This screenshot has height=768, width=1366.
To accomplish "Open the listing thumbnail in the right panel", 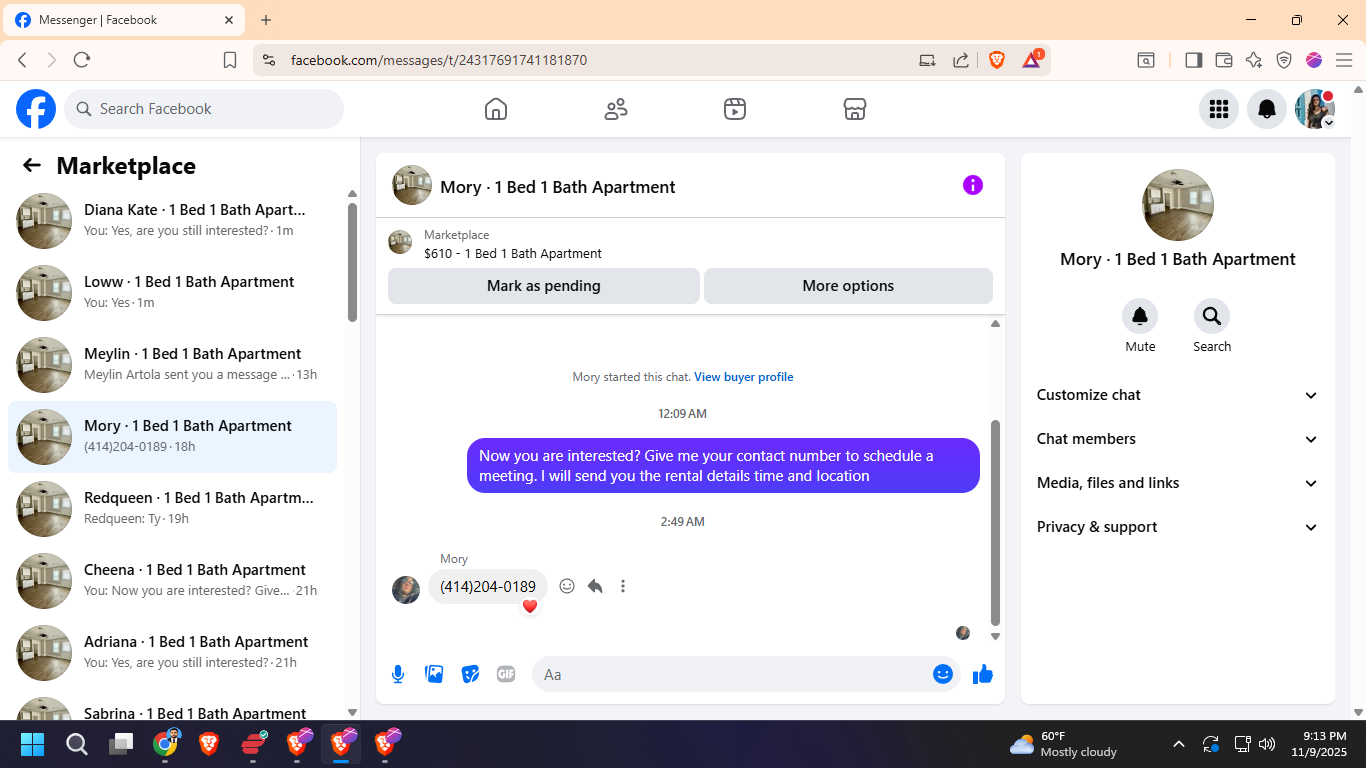I will (x=1178, y=205).
